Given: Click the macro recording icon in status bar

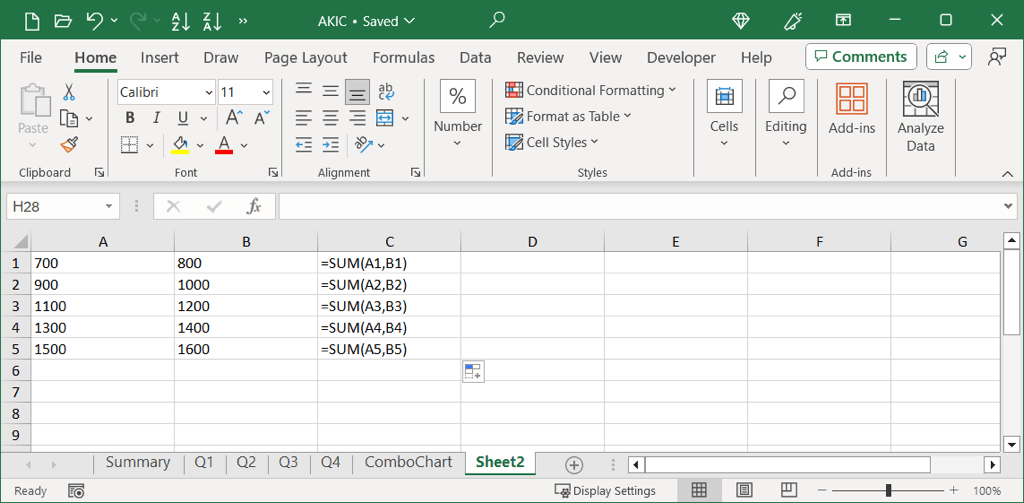Looking at the screenshot, I should point(76,491).
